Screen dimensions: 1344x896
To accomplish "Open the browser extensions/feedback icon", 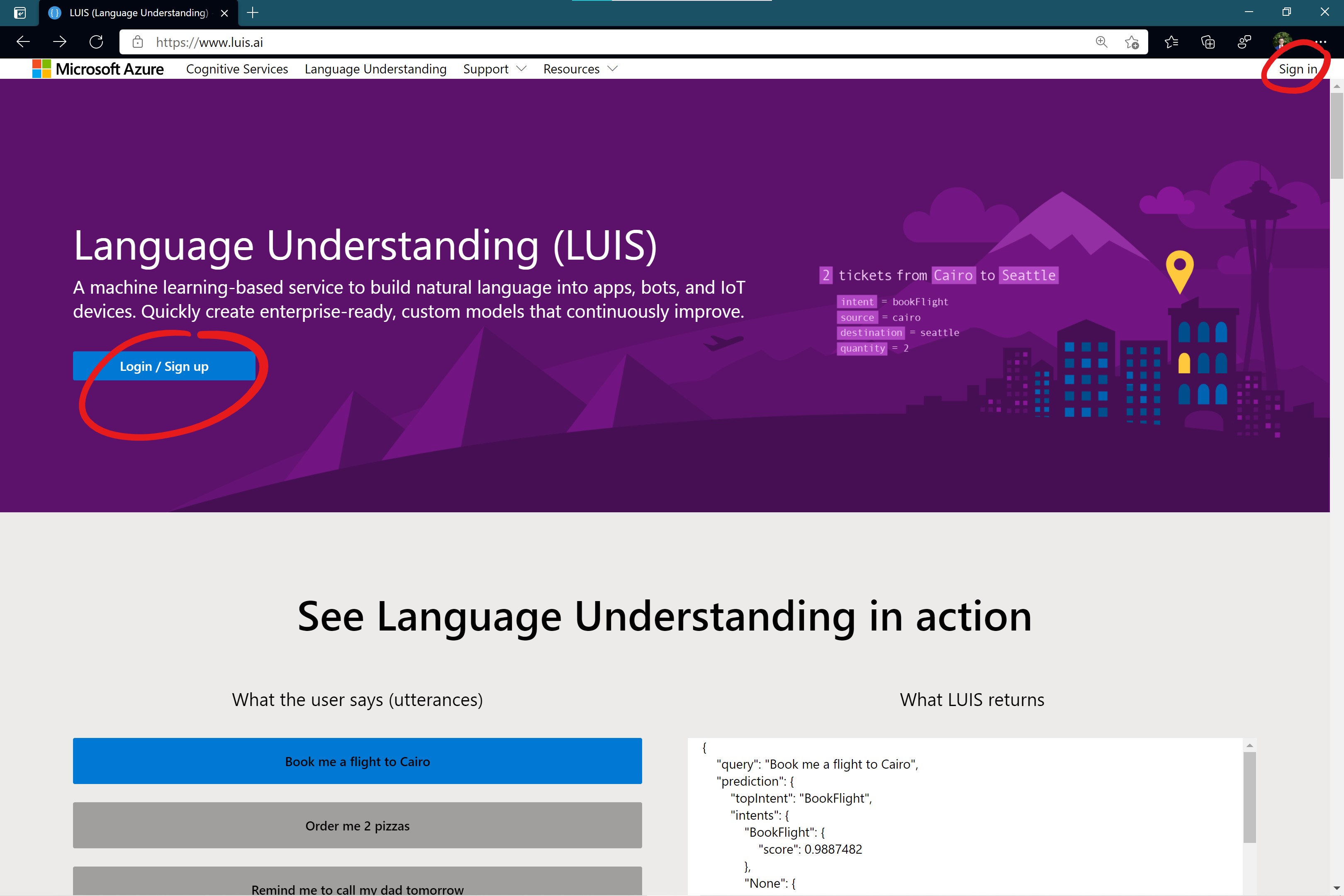I will [x=1244, y=42].
